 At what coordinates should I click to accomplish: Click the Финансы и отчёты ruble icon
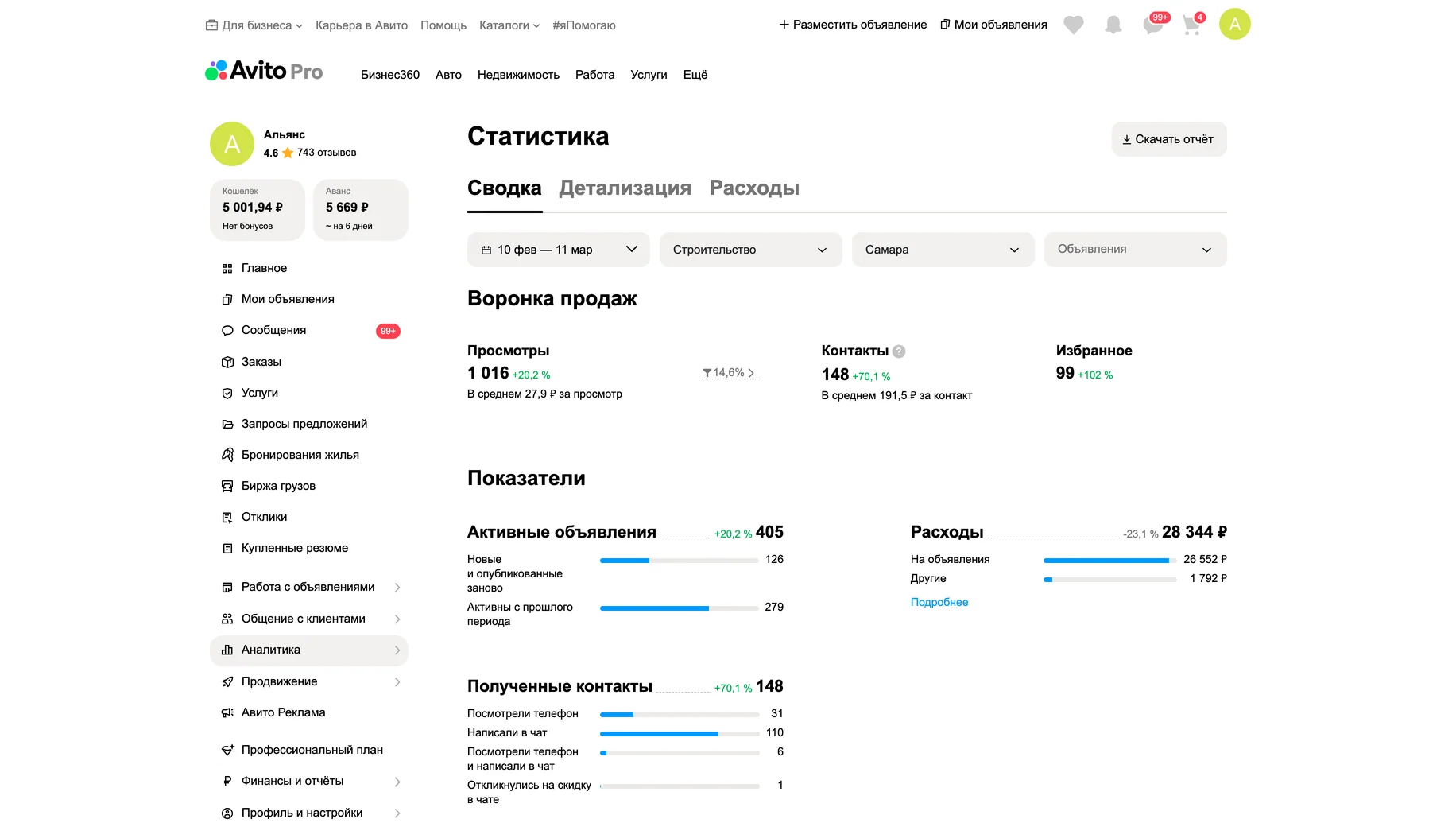(x=227, y=781)
